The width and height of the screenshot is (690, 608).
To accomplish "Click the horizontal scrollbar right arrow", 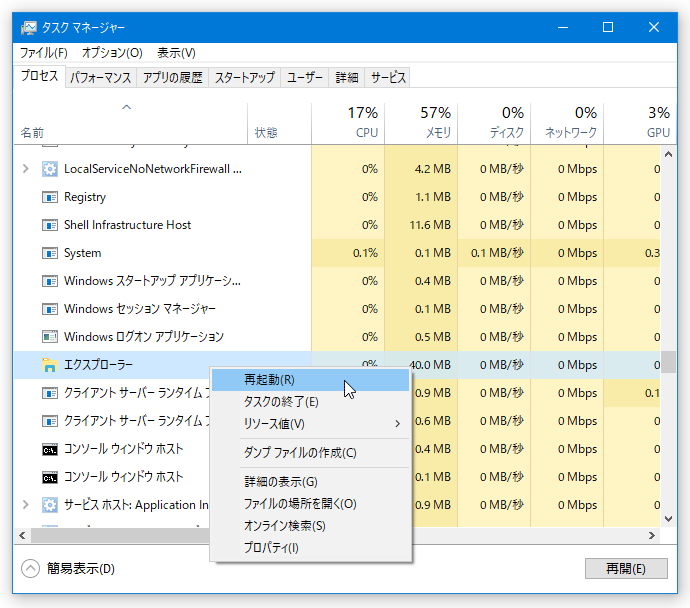I will 652,535.
